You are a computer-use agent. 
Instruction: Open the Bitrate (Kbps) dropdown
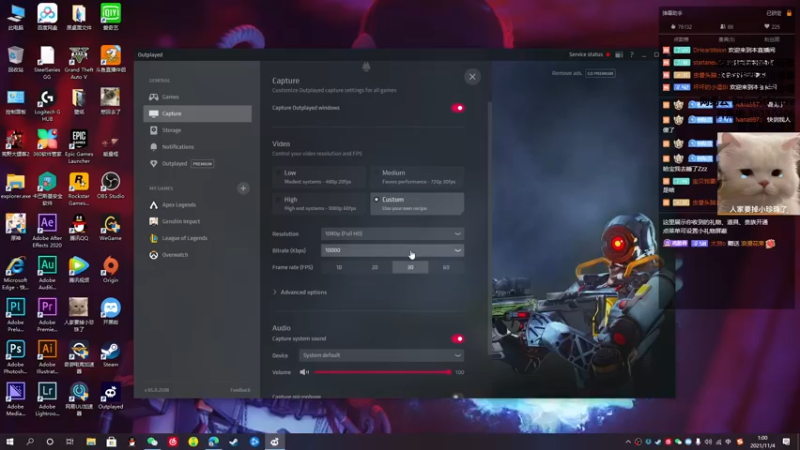pos(392,251)
